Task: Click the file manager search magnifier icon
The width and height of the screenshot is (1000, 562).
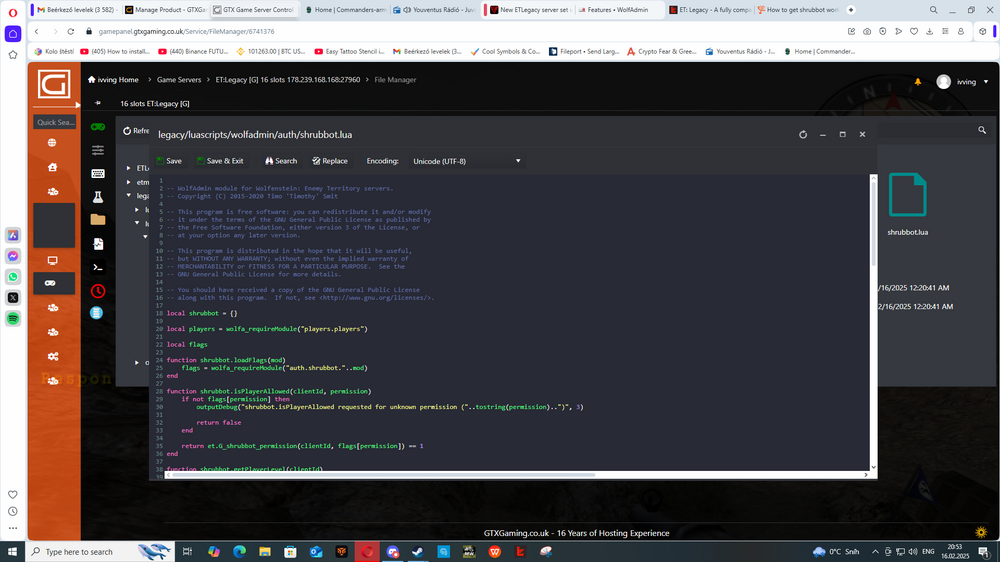Action: pos(982,130)
